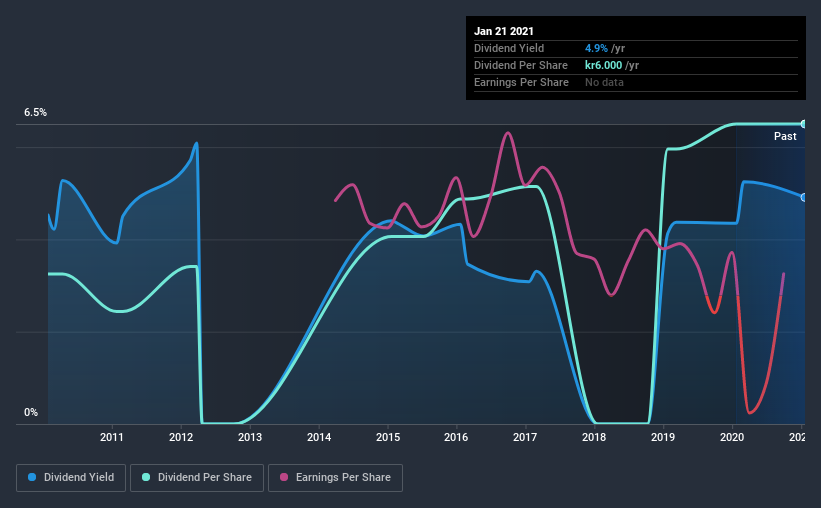Toggle the Earnings Per Share legend button
The height and width of the screenshot is (508, 821).
(335, 478)
